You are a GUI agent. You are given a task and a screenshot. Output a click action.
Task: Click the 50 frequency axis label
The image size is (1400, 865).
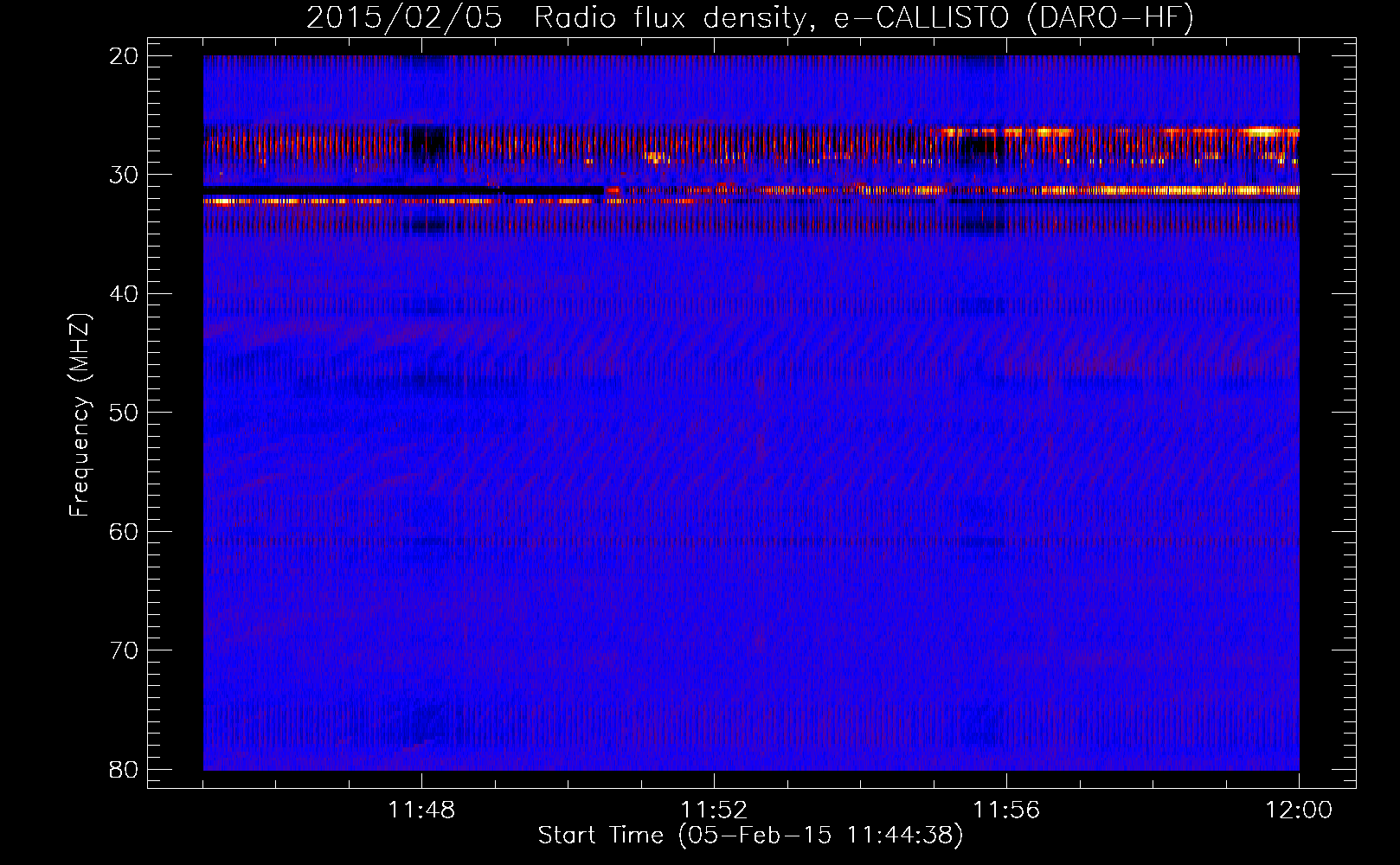125,413
